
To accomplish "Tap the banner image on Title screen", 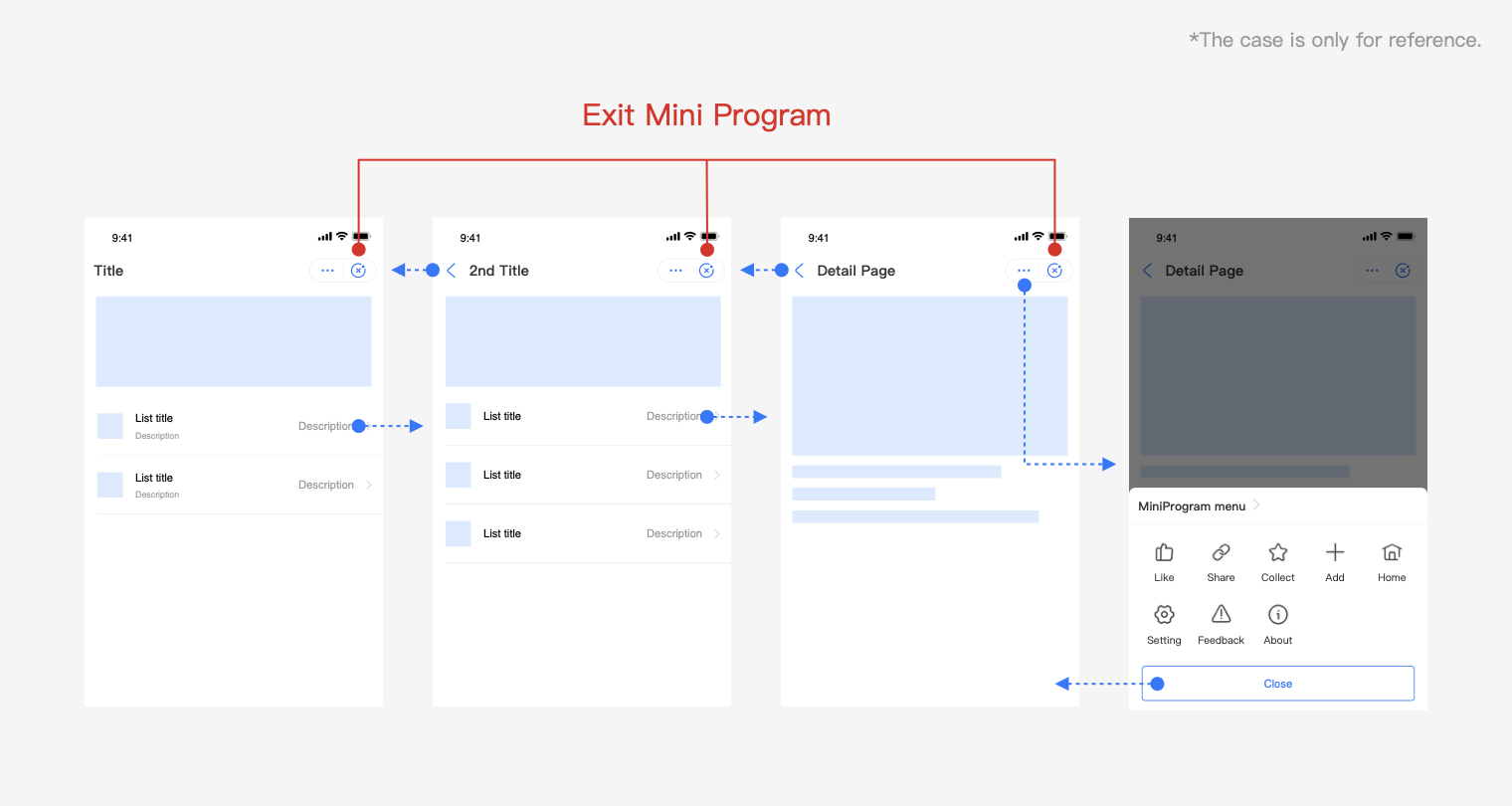I will point(234,341).
